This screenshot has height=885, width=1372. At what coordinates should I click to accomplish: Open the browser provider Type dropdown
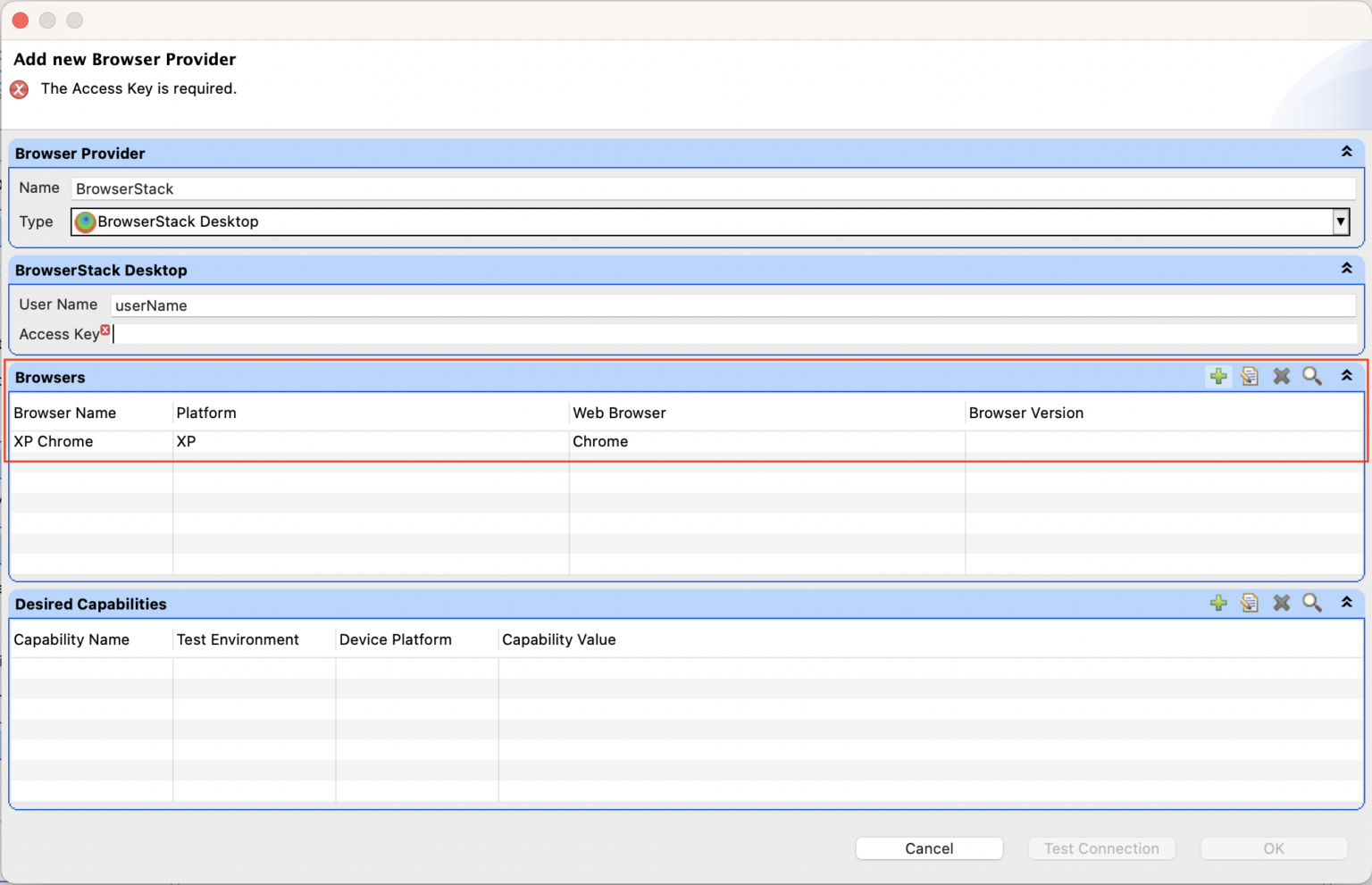click(x=1341, y=221)
